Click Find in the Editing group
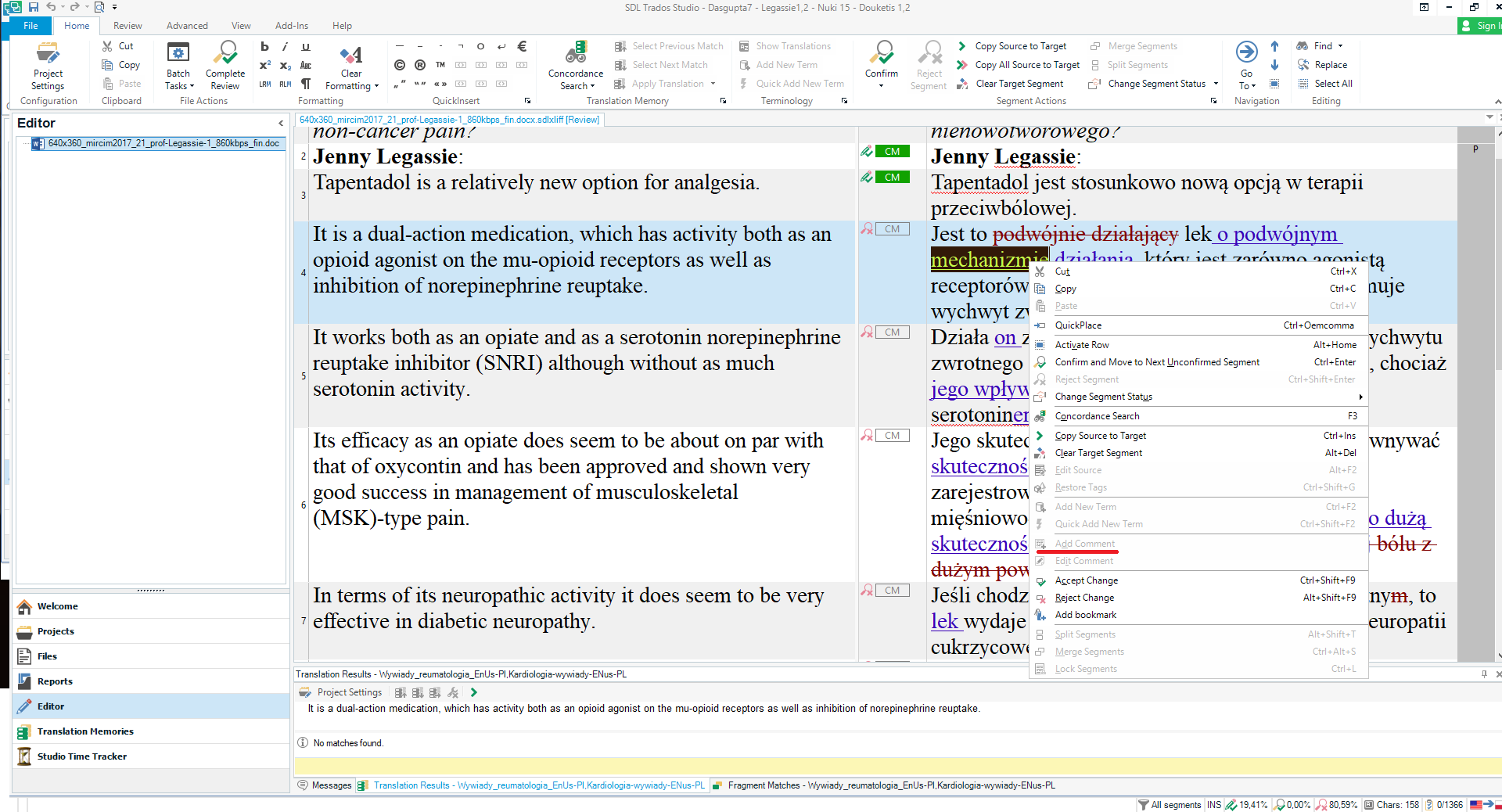Screen dimensions: 1502x812 click(x=1315, y=46)
